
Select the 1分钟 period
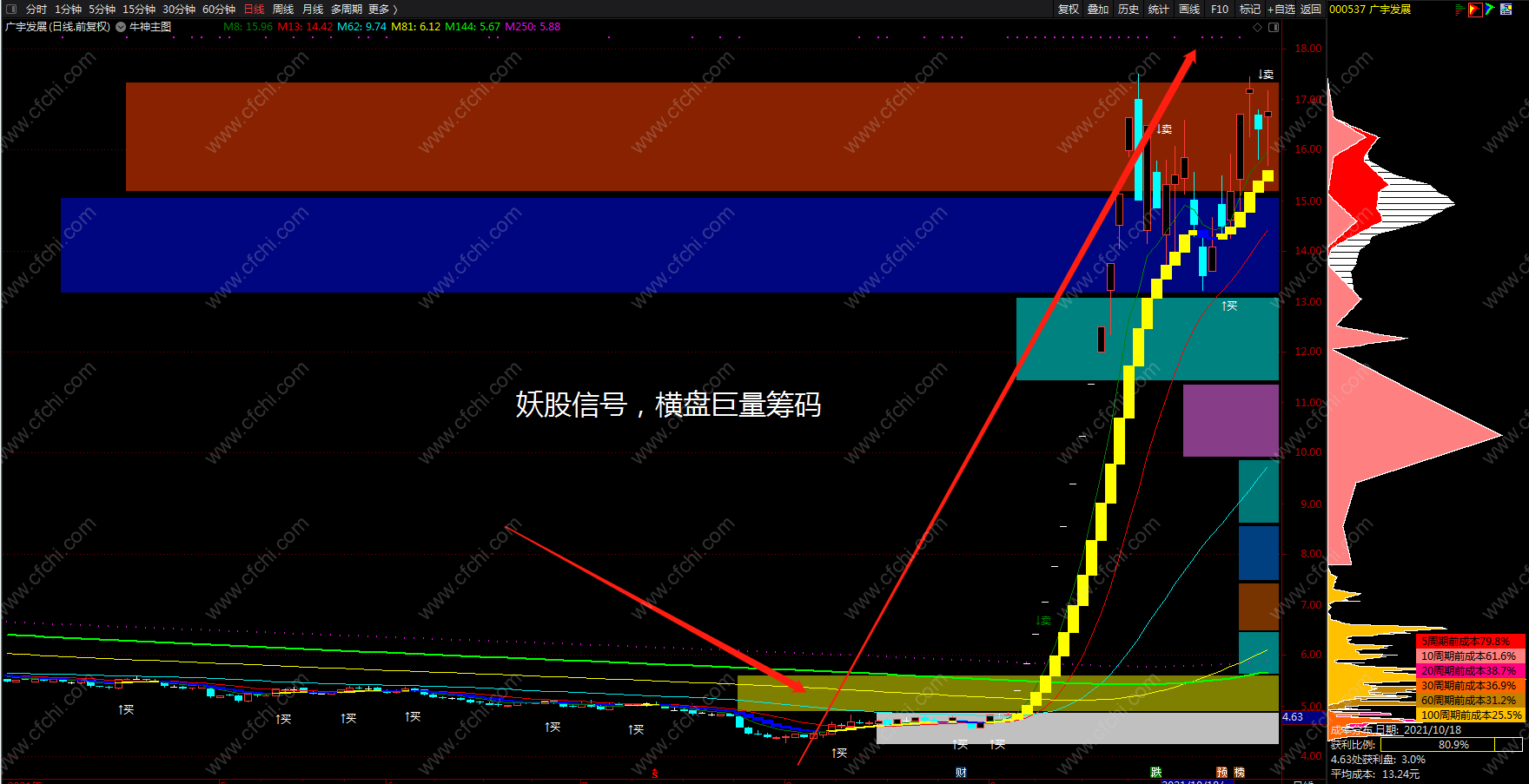pos(68,10)
